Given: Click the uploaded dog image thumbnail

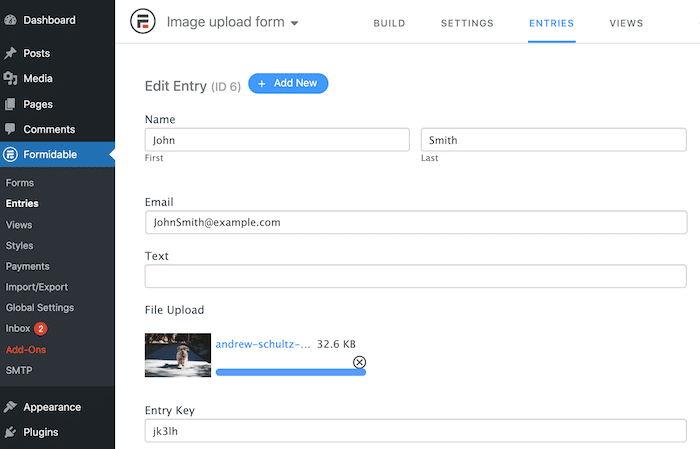Looking at the screenshot, I should 178,355.
